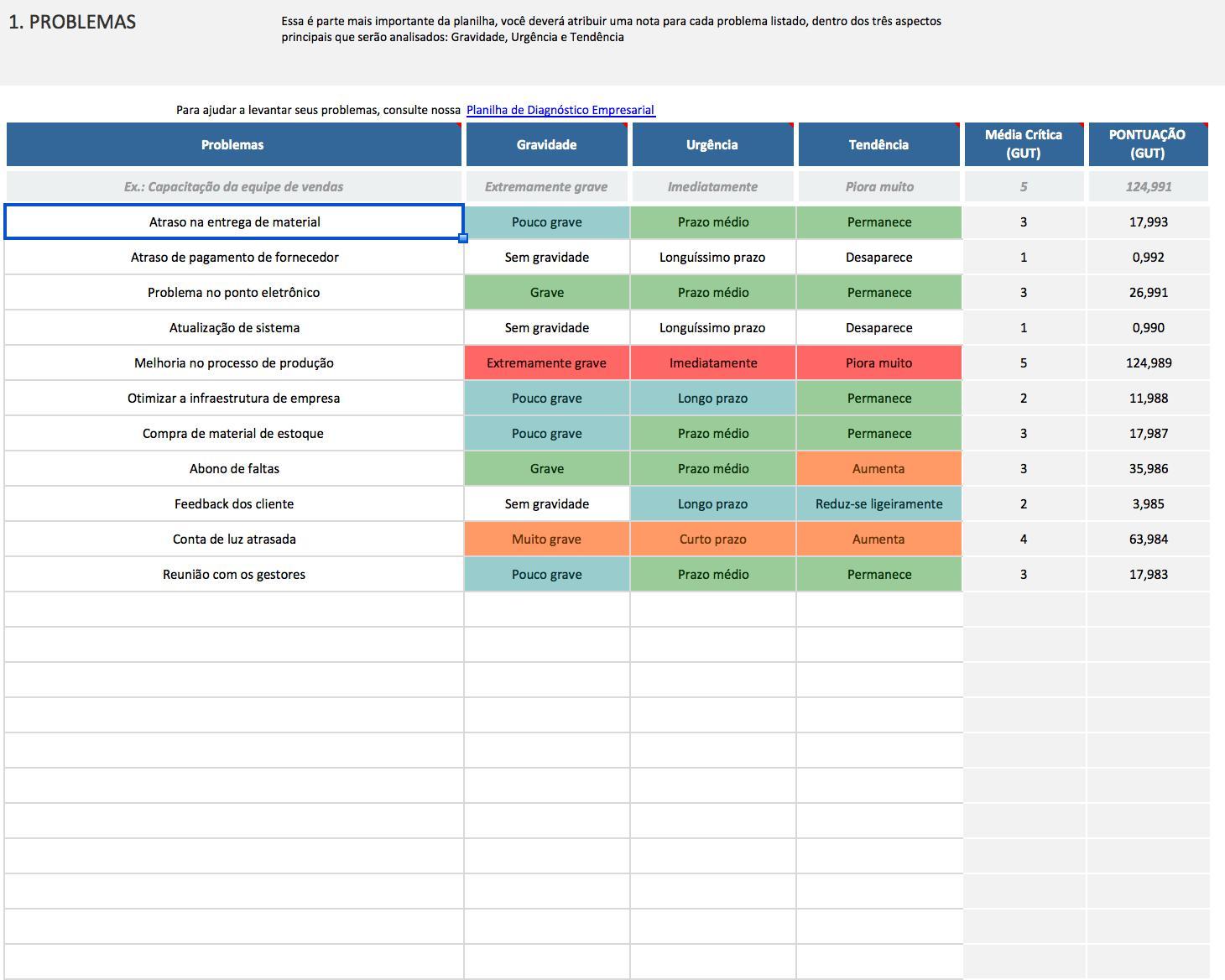The height and width of the screenshot is (980, 1225).
Task: Click the 'Feedback dos cliente' problem cell
Action: (234, 504)
